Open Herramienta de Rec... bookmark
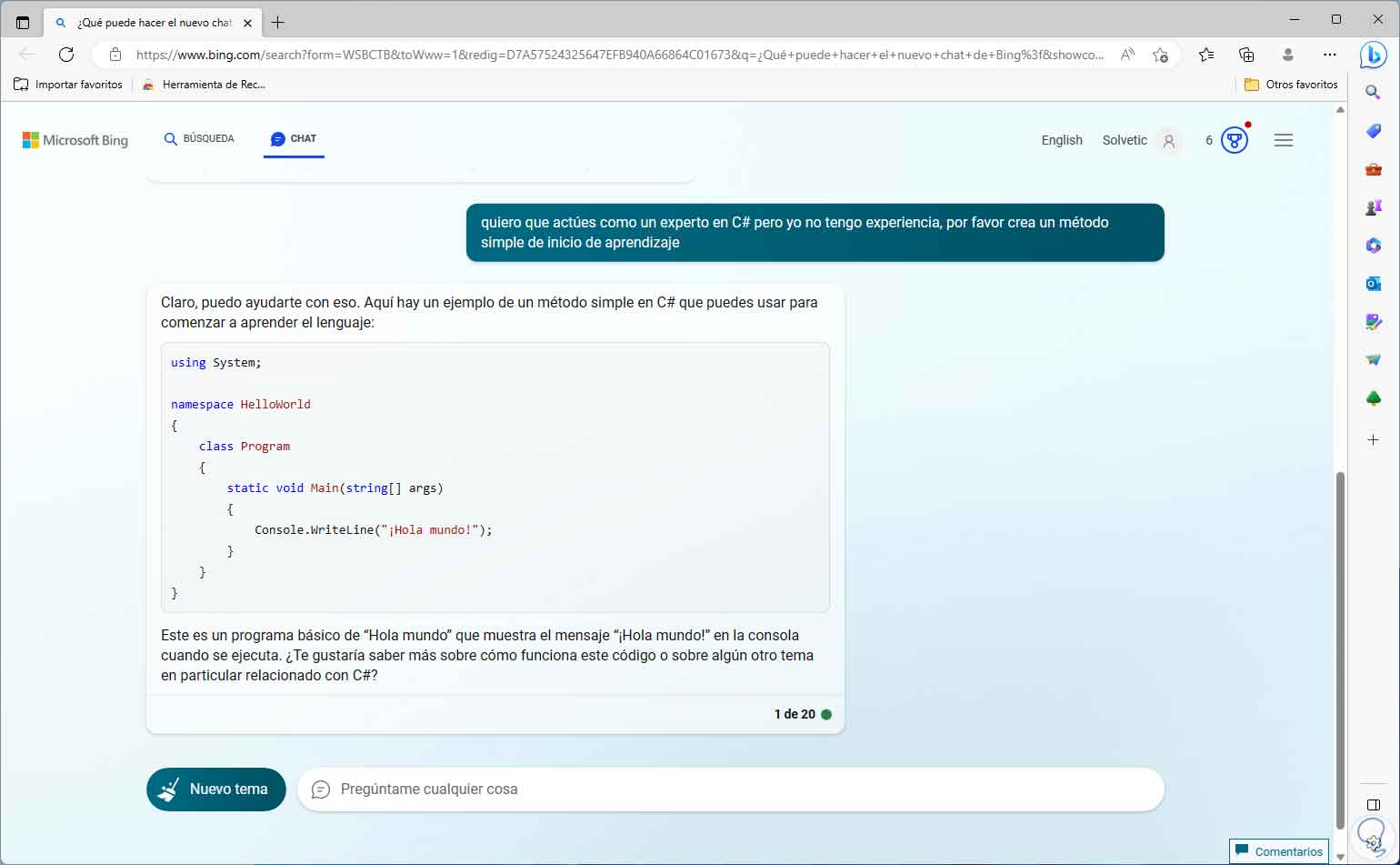The image size is (1400, 865). [204, 85]
